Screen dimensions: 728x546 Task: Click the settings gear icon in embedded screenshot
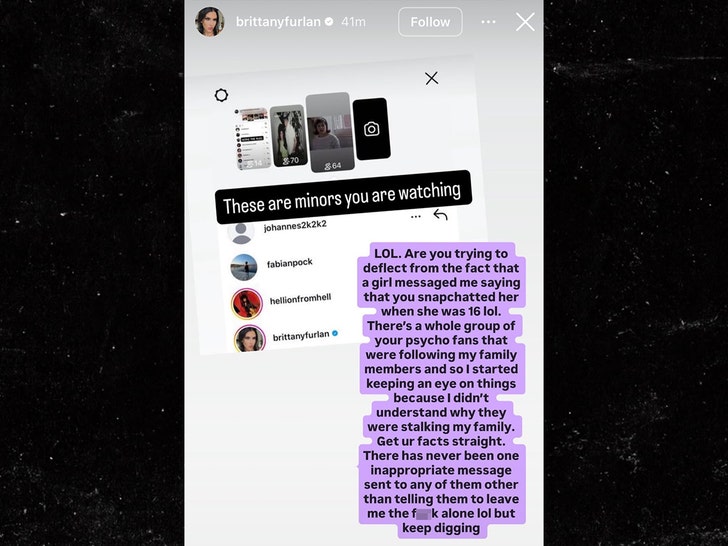coord(221,95)
